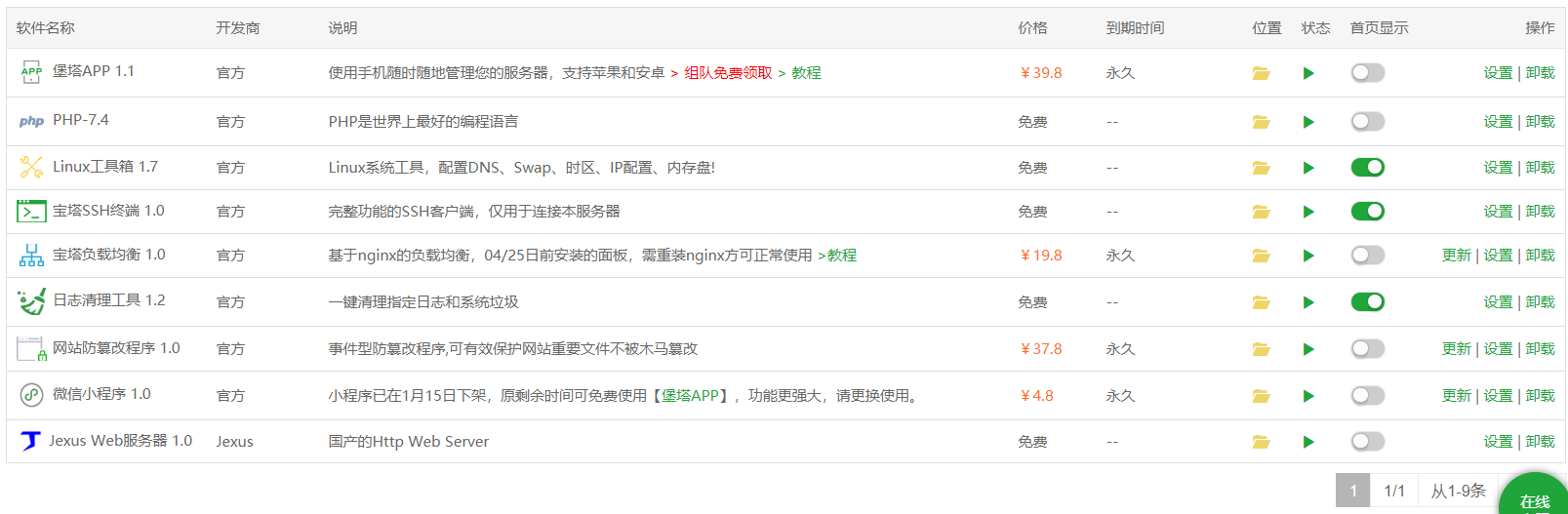Viewport: 1568px width, 514px height.
Task: Click the Linux工具箱 wrench icon
Action: click(x=31, y=167)
